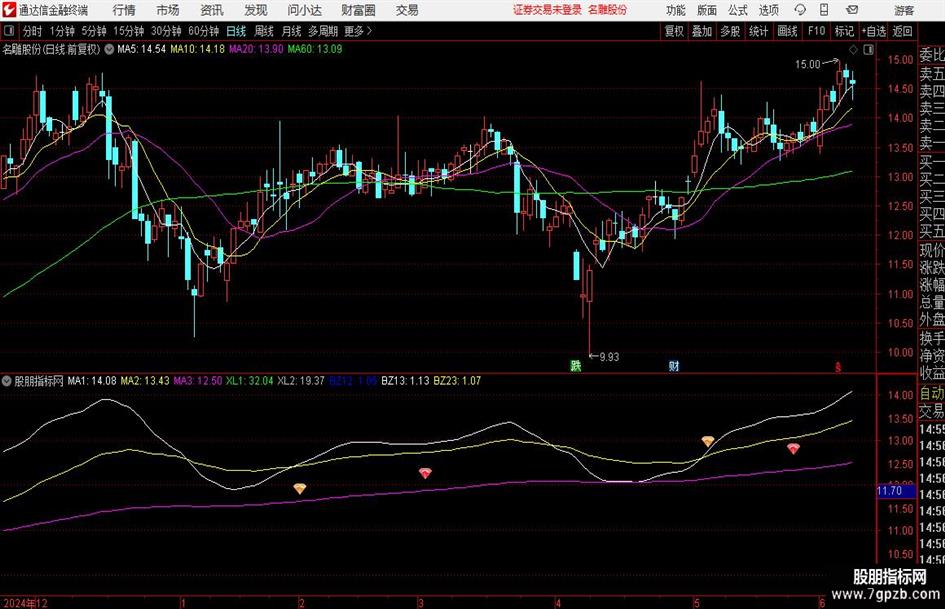This screenshot has height=609, width=945.
Task: Click the orange diamond signal near May
Action: click(708, 441)
